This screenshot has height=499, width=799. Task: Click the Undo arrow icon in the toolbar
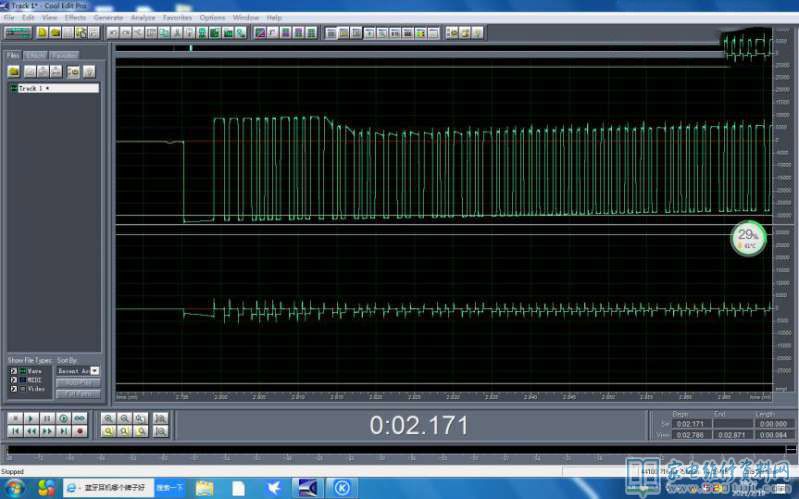113,33
